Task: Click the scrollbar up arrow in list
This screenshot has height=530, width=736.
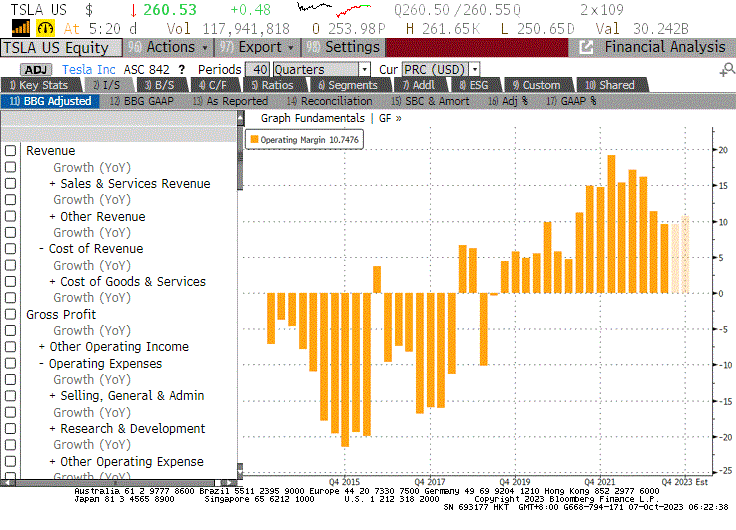Action: (240, 118)
